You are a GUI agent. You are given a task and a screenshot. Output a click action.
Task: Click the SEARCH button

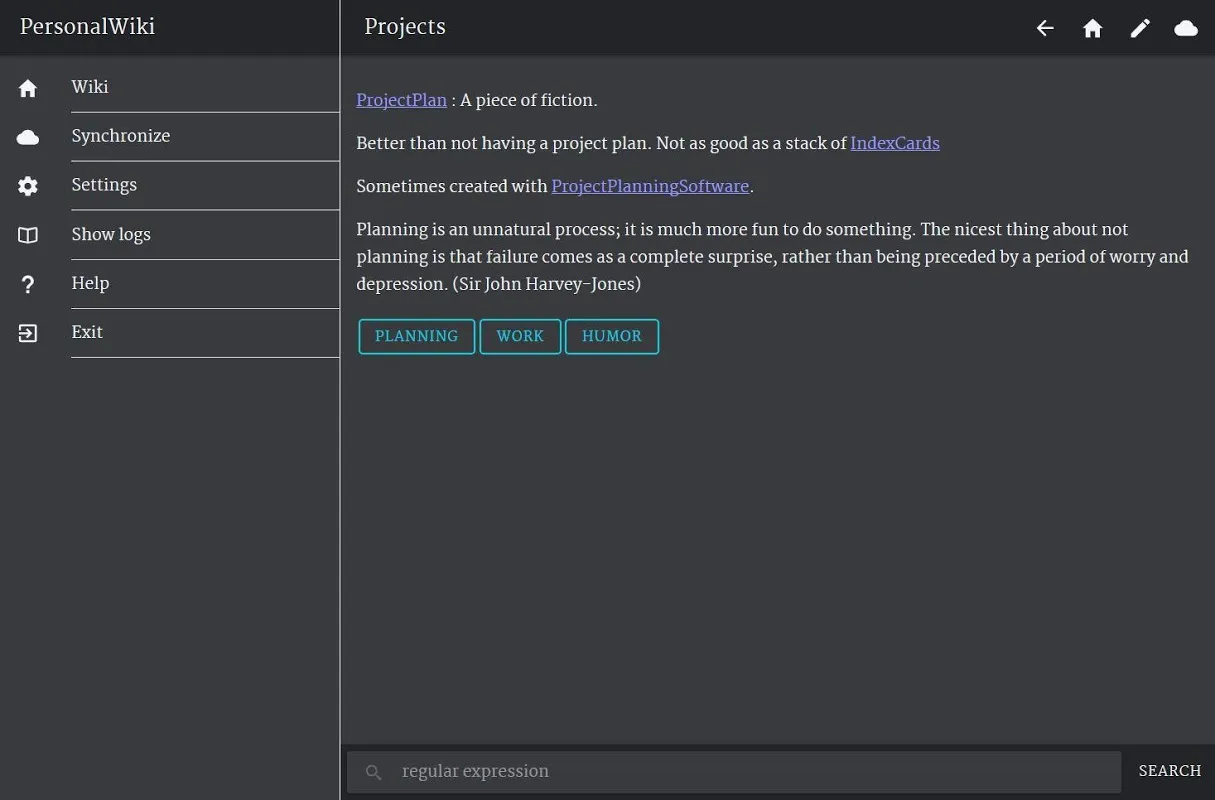click(1170, 771)
